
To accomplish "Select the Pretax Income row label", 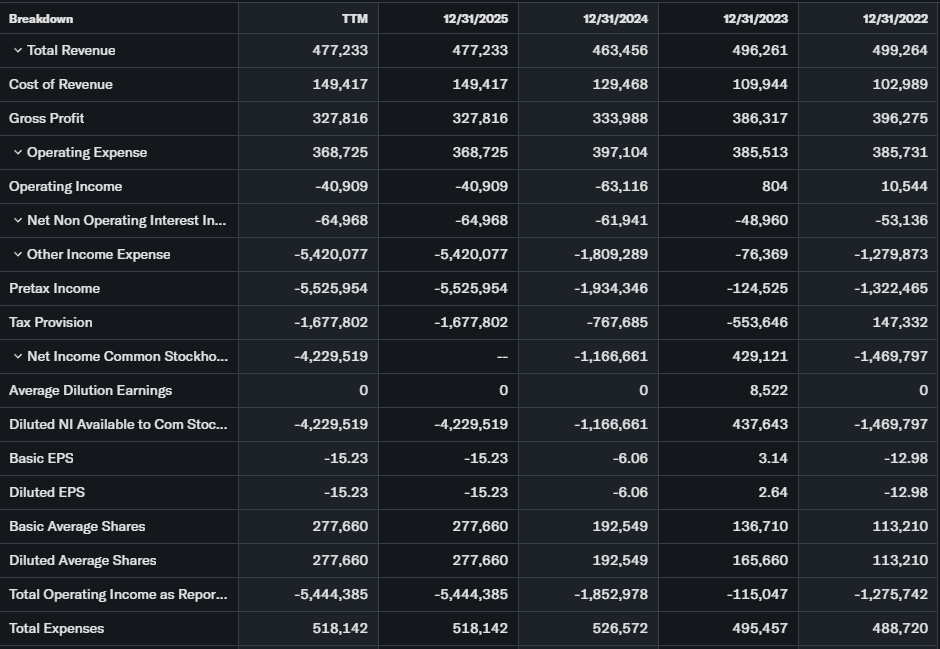I will tap(55, 289).
